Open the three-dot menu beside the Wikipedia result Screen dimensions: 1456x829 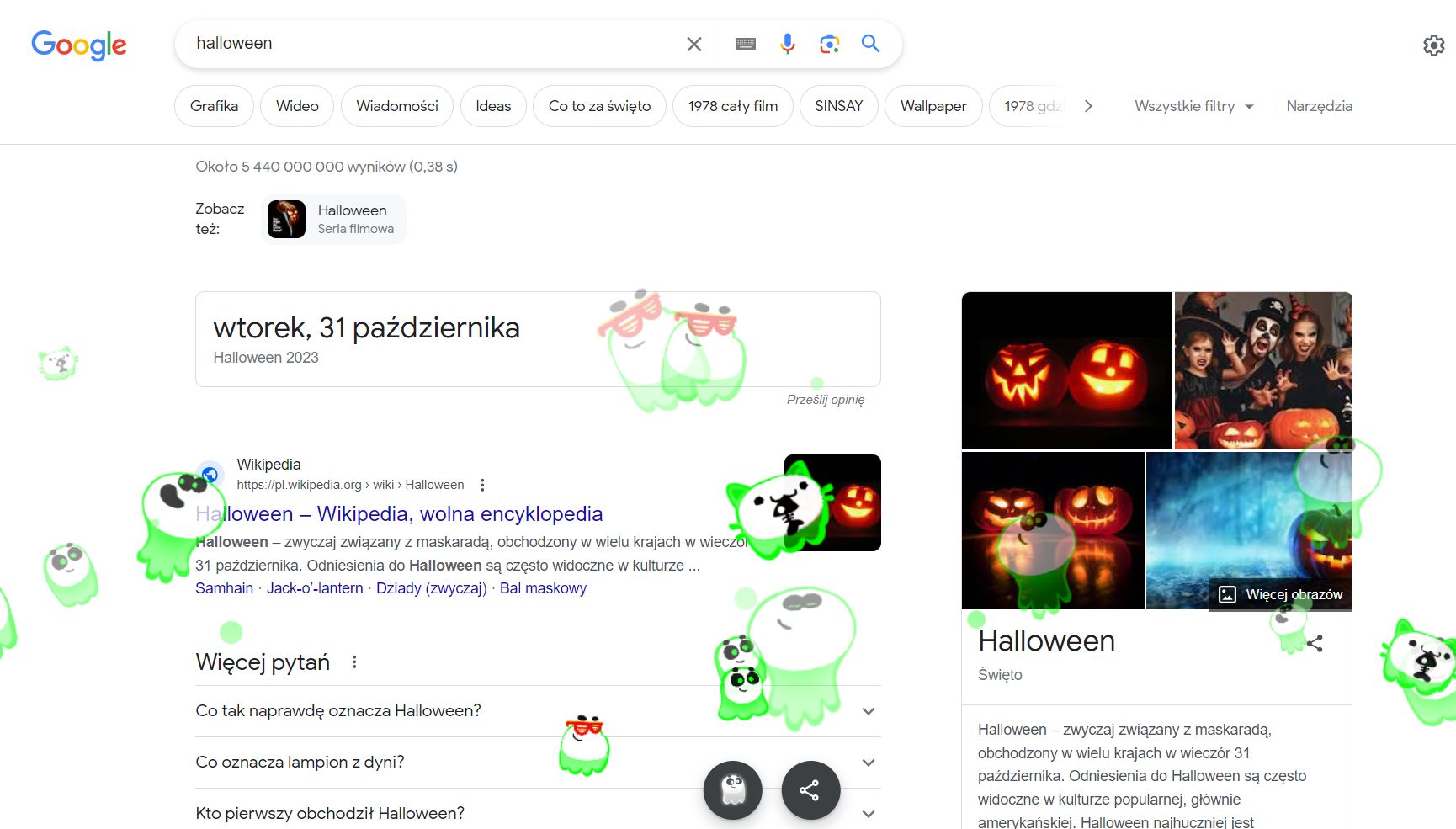(482, 485)
